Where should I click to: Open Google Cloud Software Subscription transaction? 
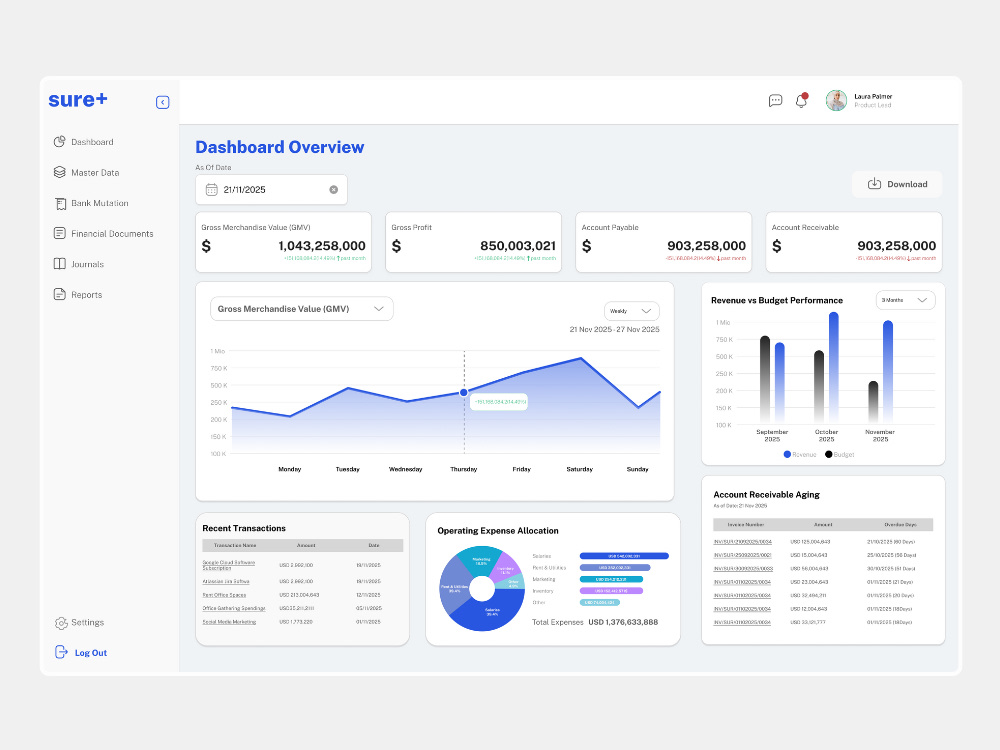point(228,565)
